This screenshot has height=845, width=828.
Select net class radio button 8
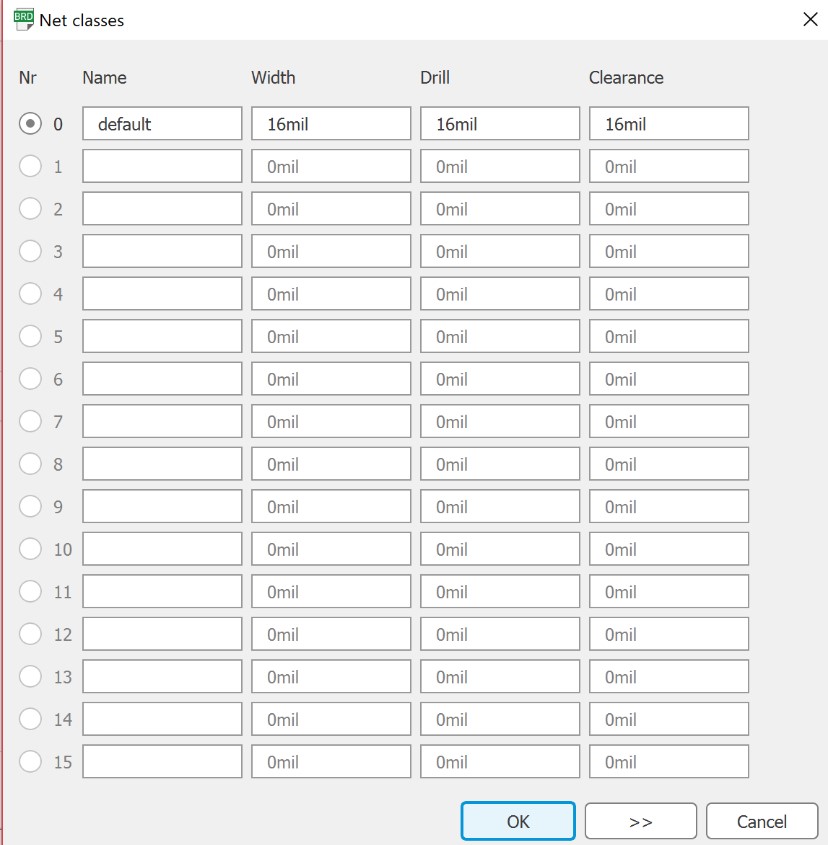(30, 464)
